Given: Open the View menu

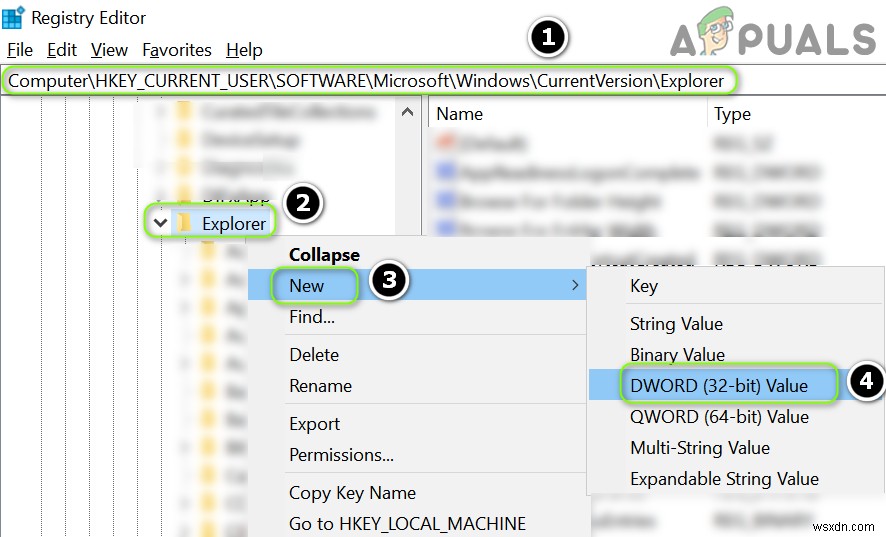Looking at the screenshot, I should click(x=109, y=50).
